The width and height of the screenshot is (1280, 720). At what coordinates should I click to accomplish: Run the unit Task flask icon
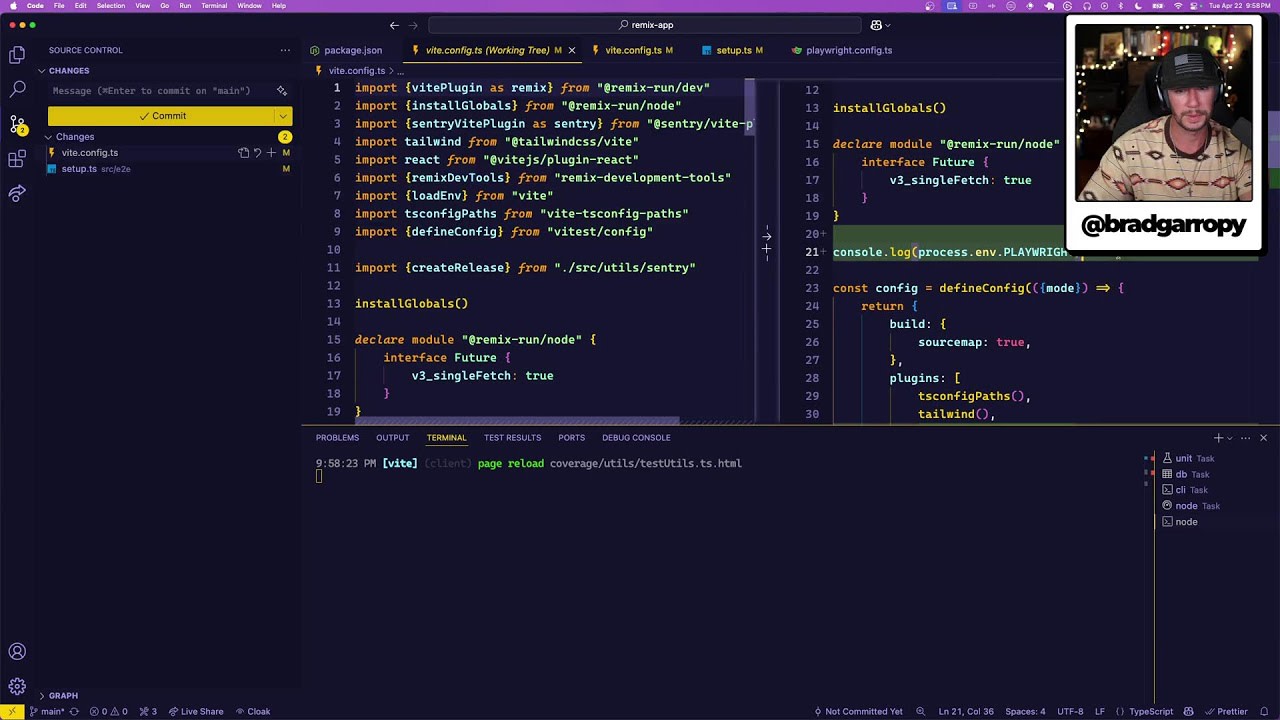click(1167, 458)
